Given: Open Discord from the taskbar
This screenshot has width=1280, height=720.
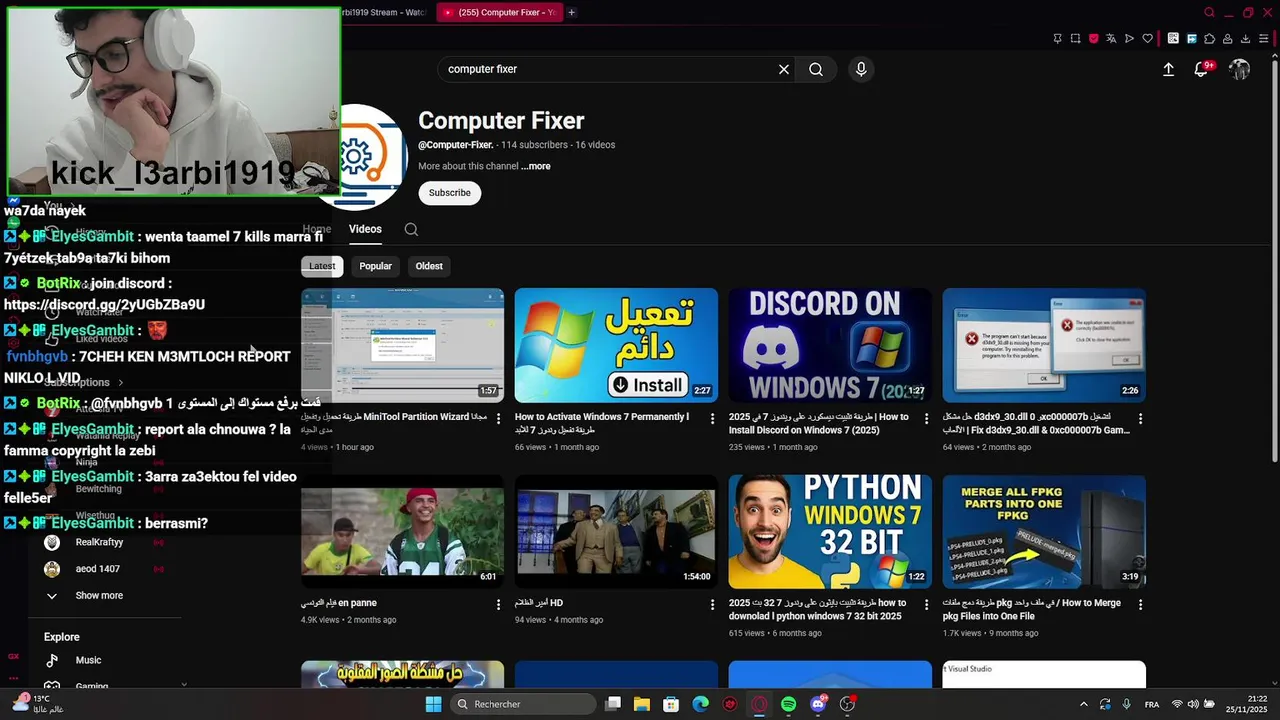Looking at the screenshot, I should click(818, 704).
